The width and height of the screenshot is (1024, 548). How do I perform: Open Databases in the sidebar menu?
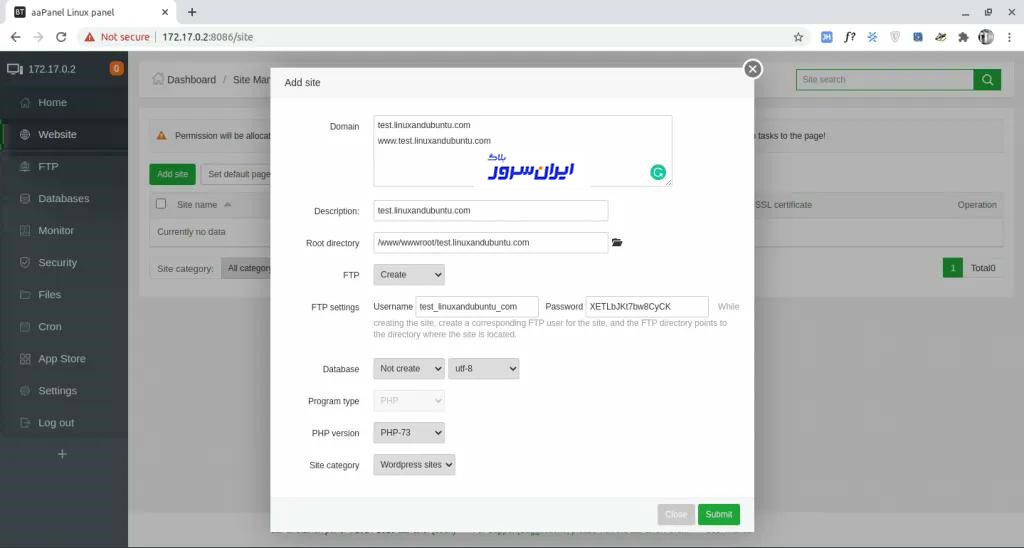point(64,199)
